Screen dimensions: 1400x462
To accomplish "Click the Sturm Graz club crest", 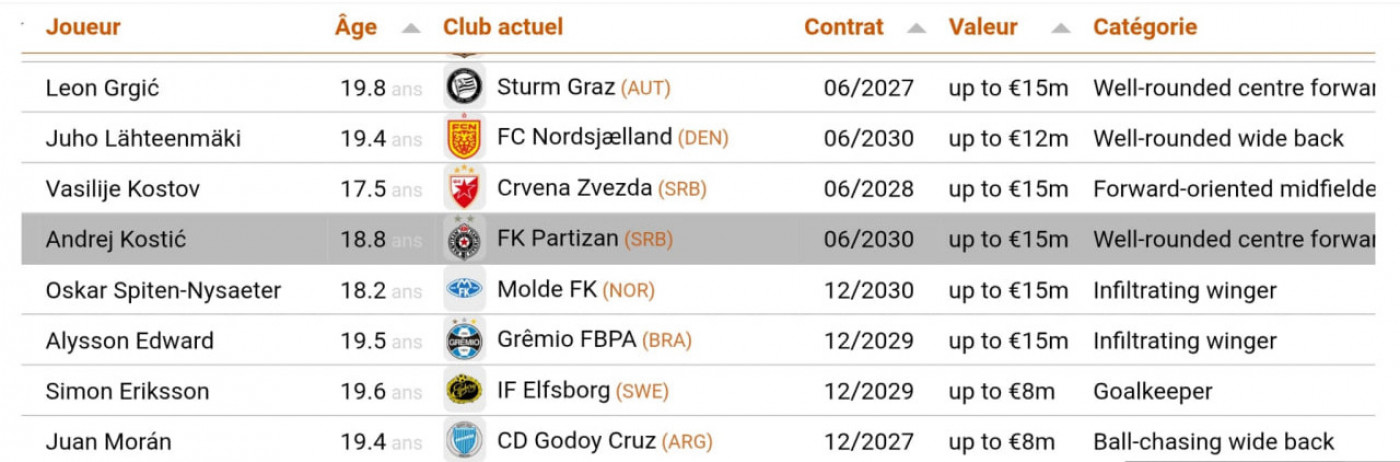I will (x=464, y=87).
